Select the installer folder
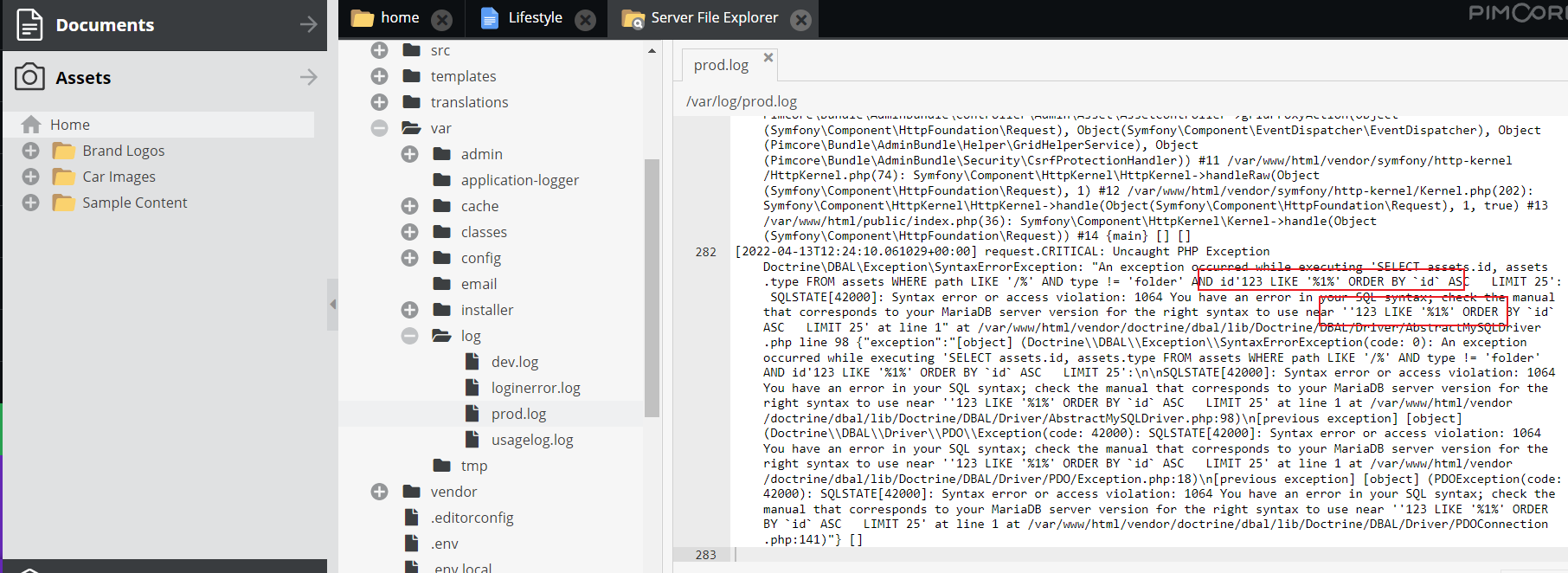 pos(486,310)
